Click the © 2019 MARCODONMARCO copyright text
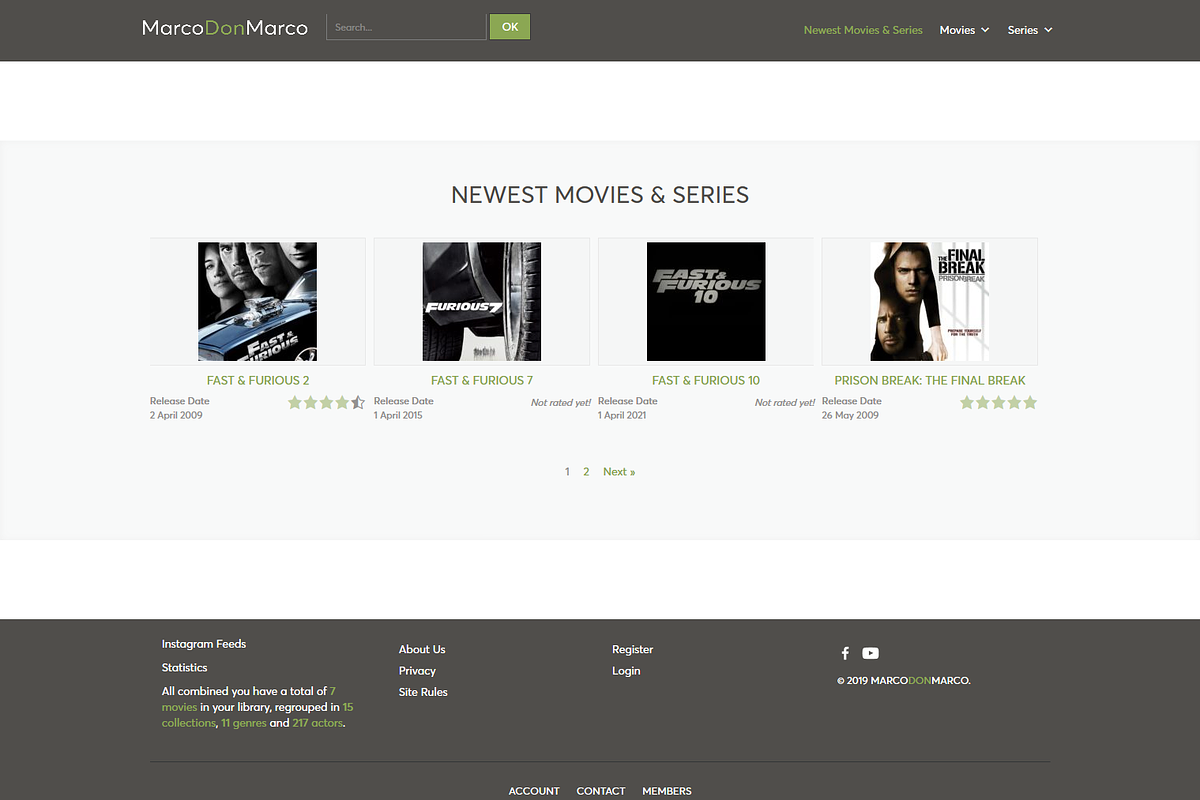 coord(904,680)
